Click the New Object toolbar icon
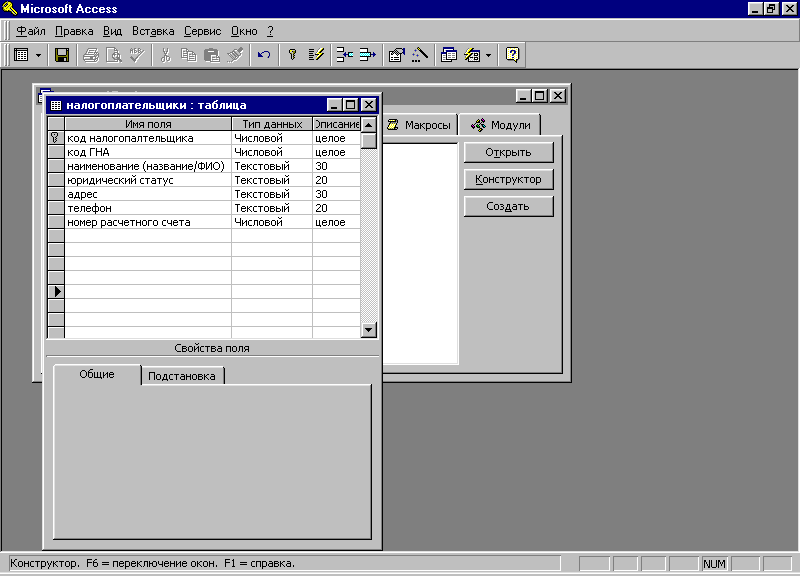This screenshot has height=576, width=800. click(x=472, y=55)
